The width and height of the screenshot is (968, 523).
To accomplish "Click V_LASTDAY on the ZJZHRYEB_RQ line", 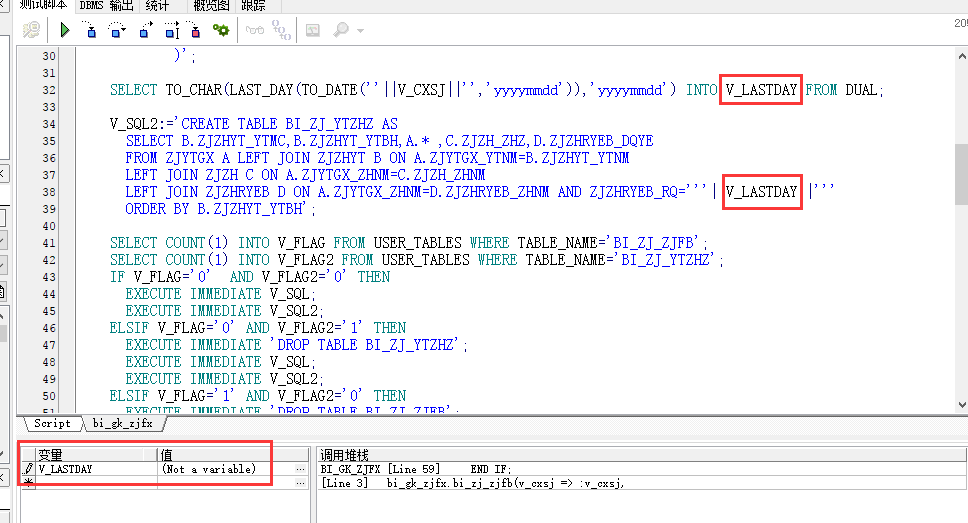I will pos(761,192).
